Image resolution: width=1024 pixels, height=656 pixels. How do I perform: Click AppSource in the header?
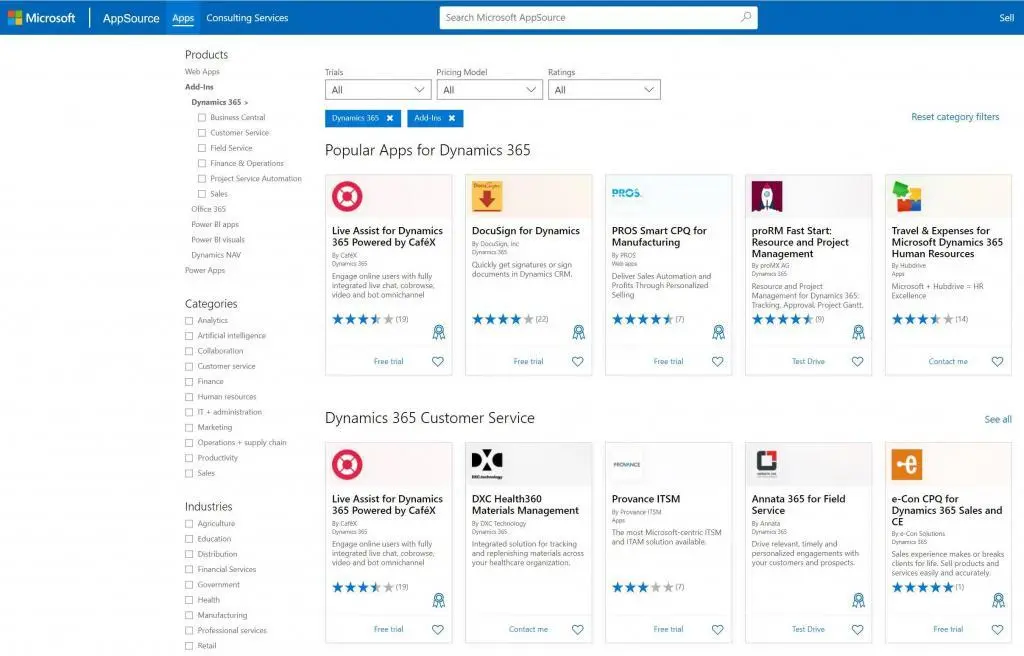pyautogui.click(x=131, y=18)
